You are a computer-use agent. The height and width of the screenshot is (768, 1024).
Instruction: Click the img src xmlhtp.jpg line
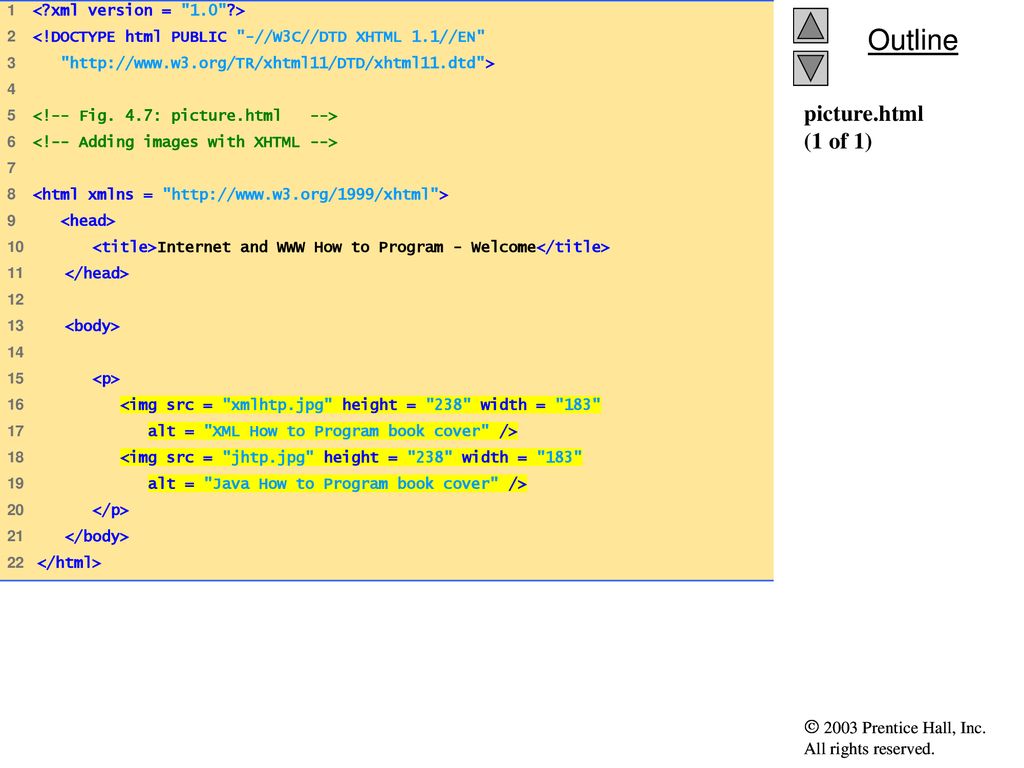[x=360, y=405]
